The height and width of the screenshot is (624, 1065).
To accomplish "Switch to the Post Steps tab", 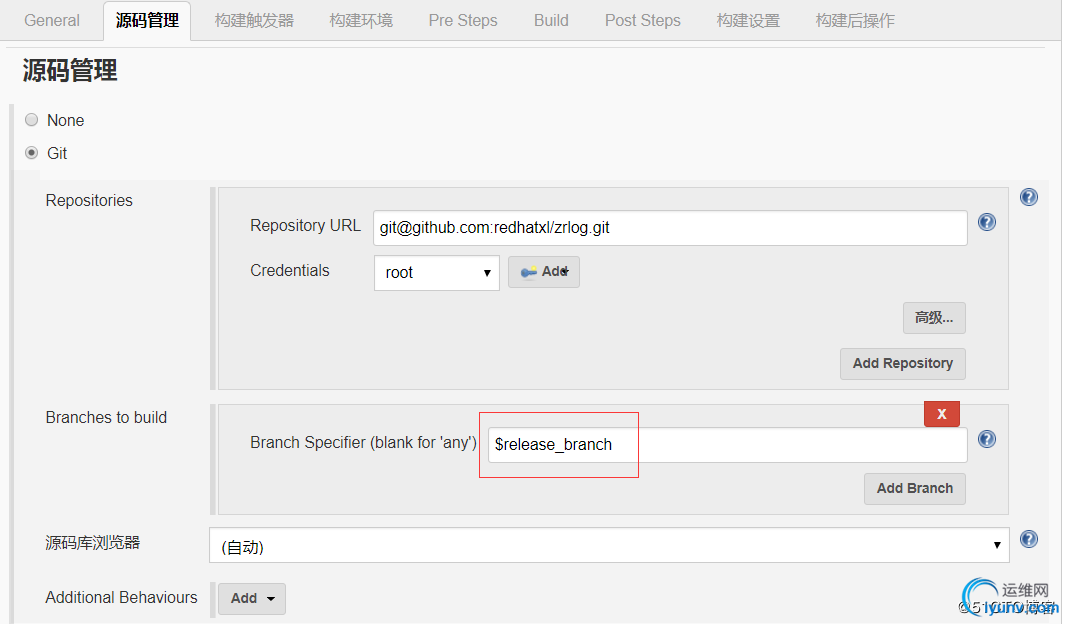I will (643, 20).
